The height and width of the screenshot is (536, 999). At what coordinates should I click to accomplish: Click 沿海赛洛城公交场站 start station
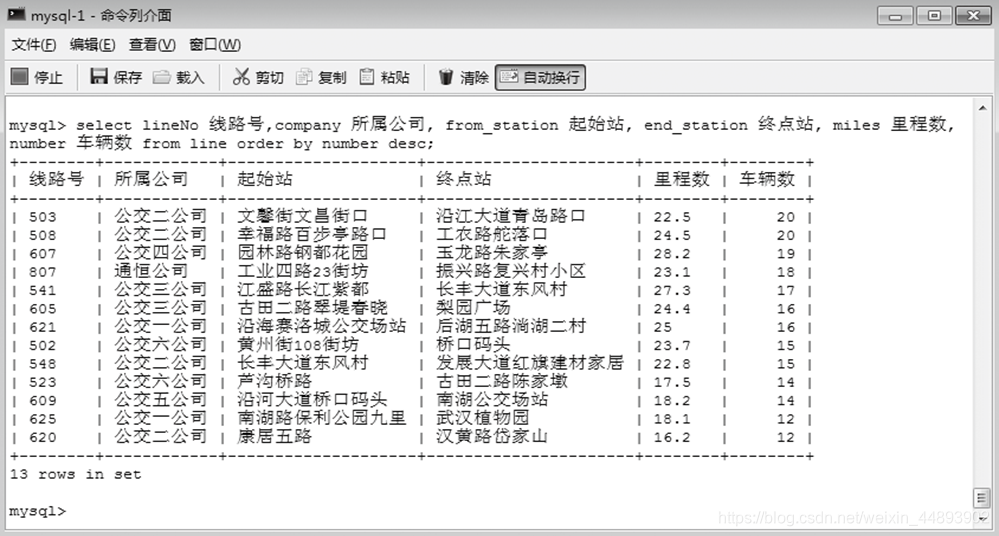tap(322, 326)
